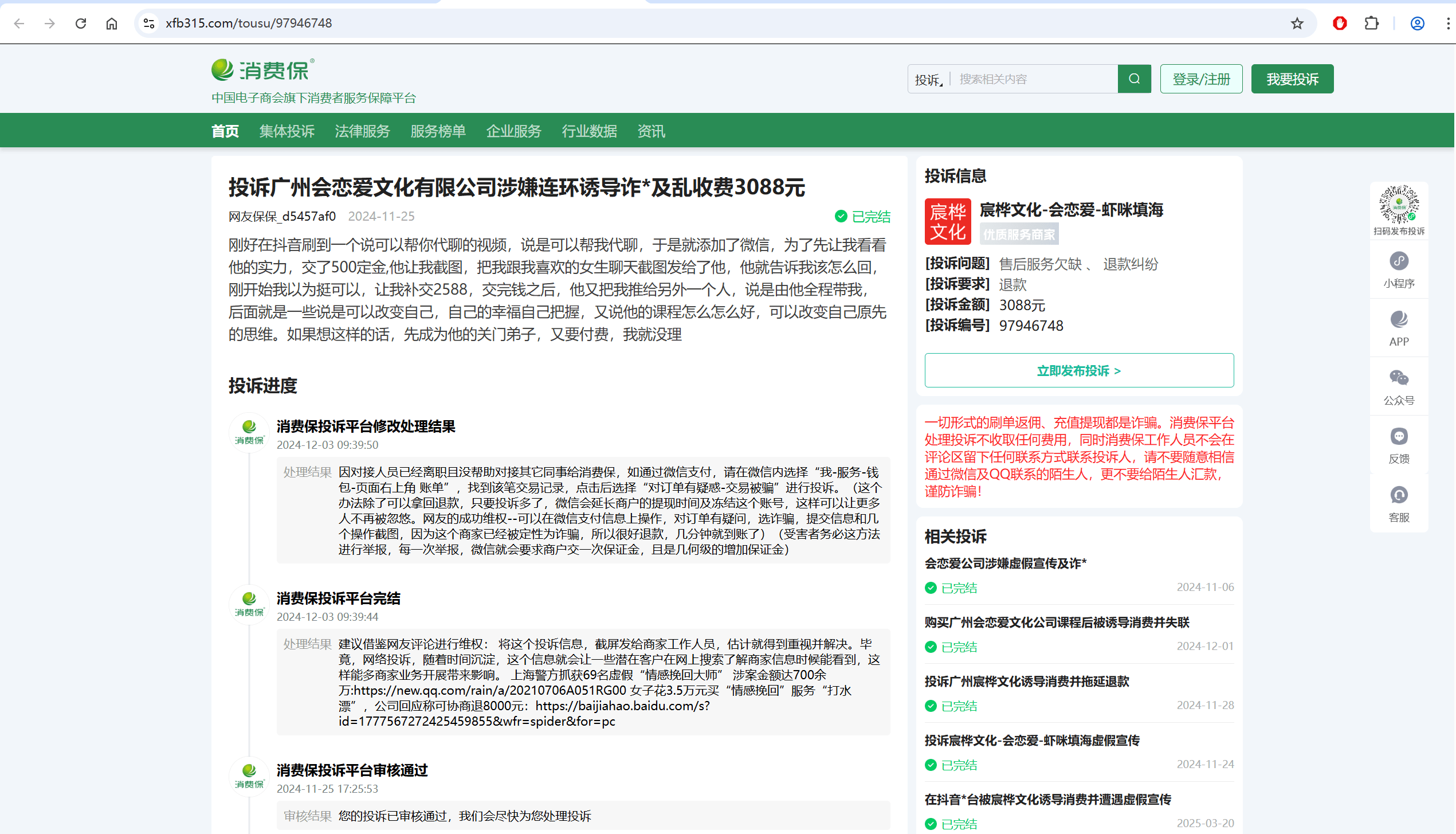This screenshot has height=834, width=1456.
Task: Click 消费保 avatar beside 修改处理结果 entry
Action: click(x=249, y=432)
